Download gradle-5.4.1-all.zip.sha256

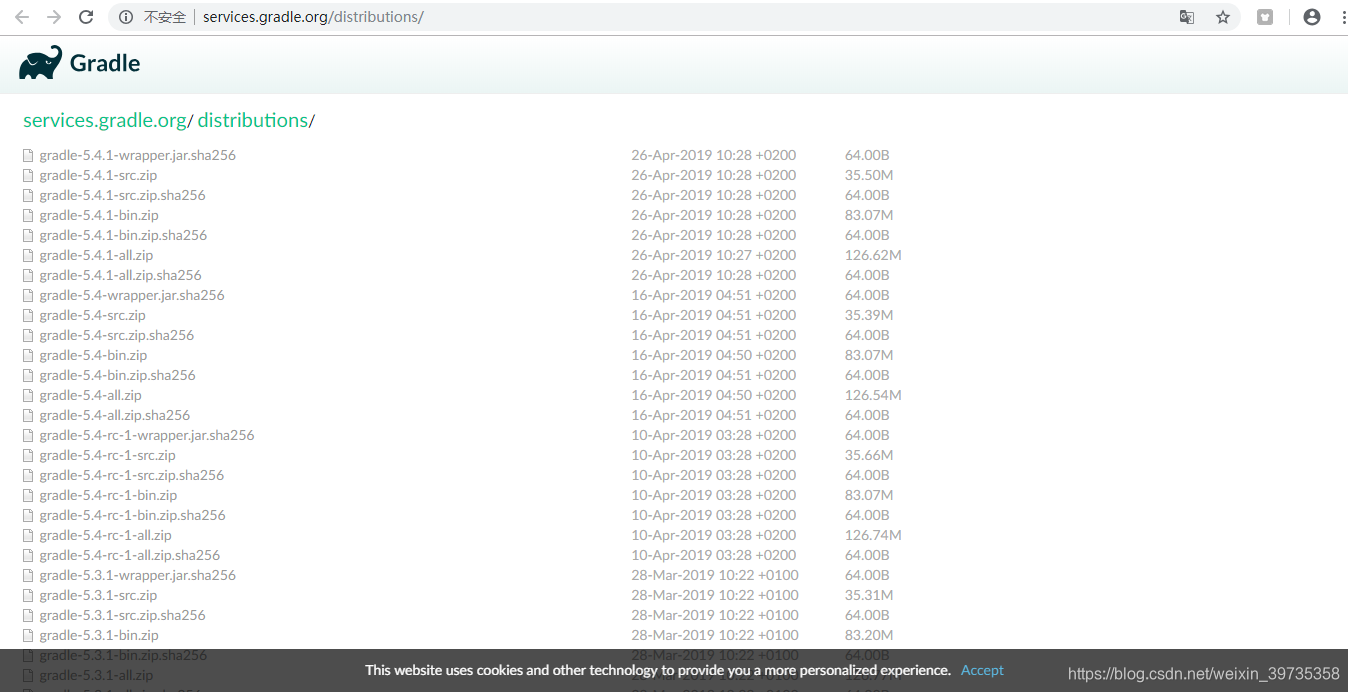pos(120,275)
